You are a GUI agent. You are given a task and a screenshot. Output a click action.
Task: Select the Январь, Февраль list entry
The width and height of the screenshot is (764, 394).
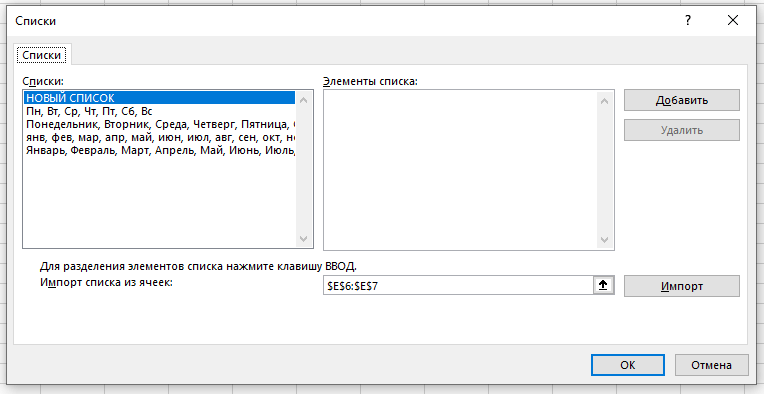[x=160, y=150]
